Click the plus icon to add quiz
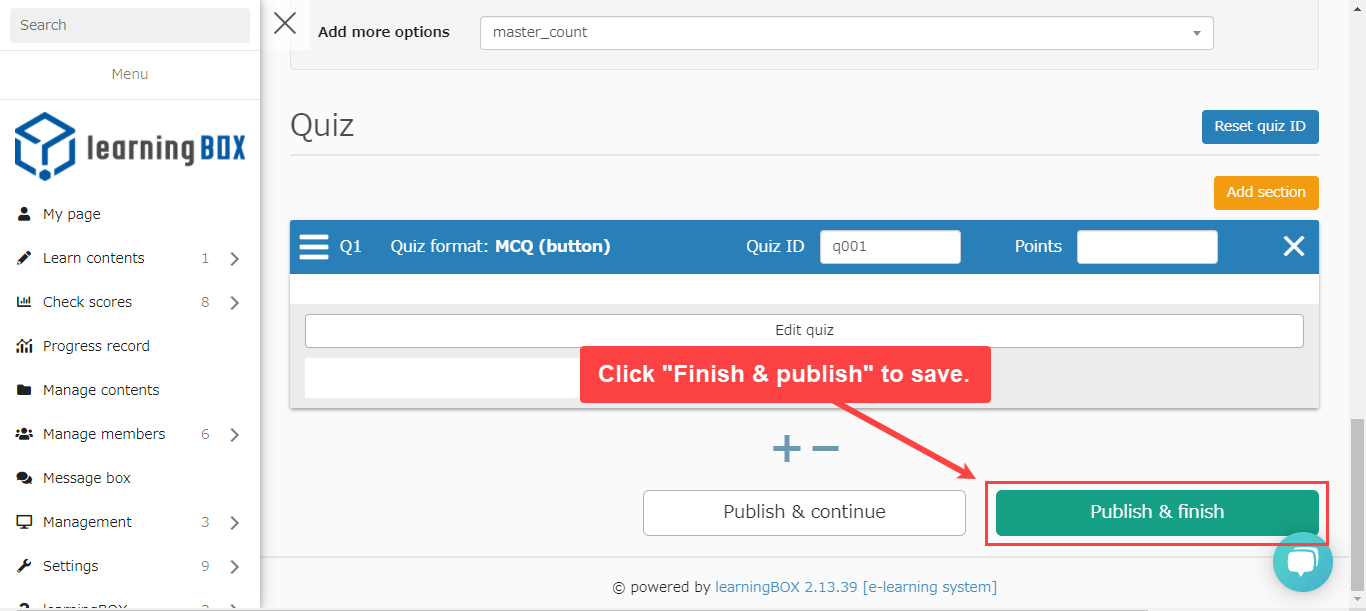This screenshot has width=1366, height=611. (x=786, y=449)
